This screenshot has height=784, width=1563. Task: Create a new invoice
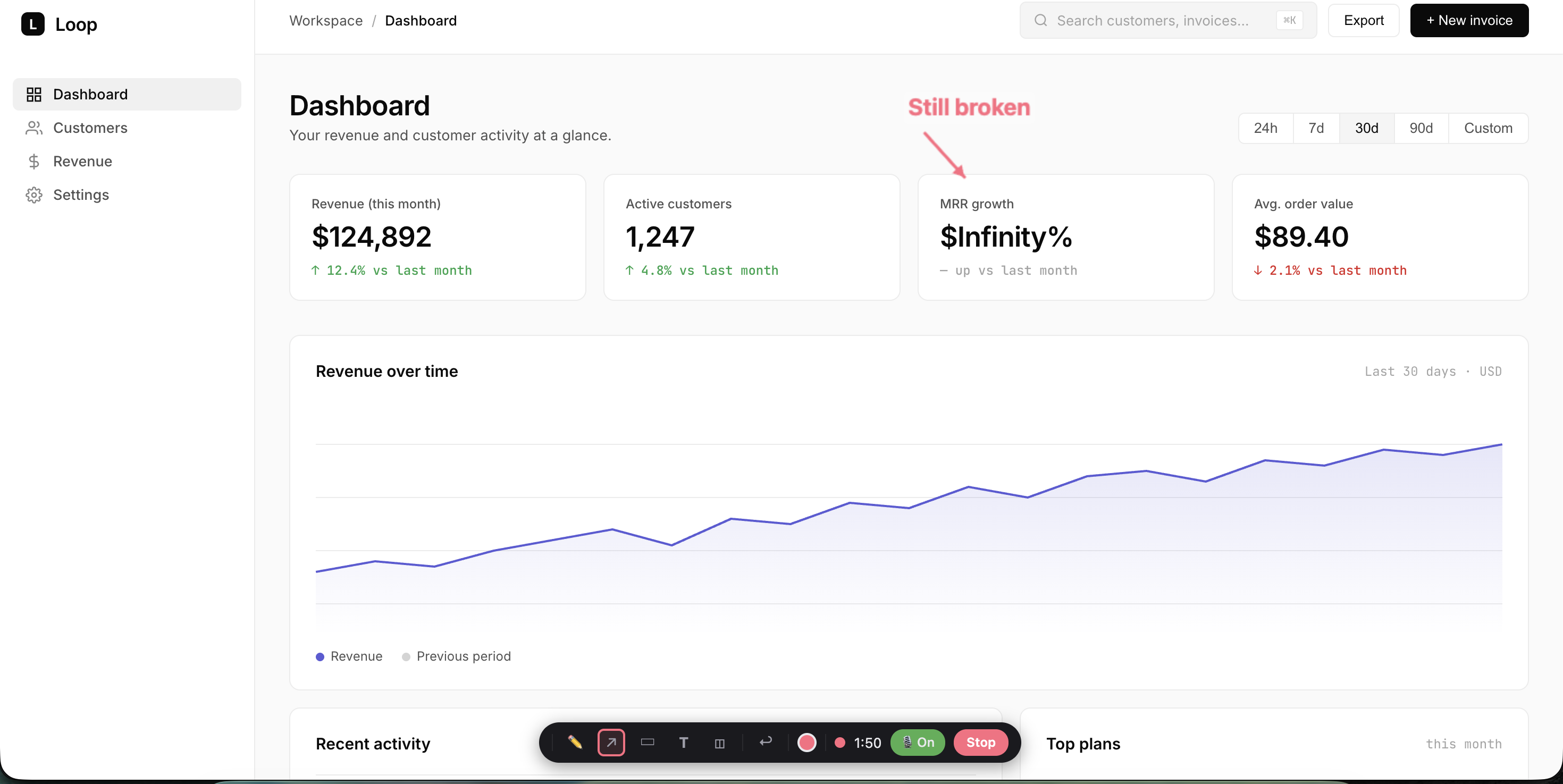pyautogui.click(x=1469, y=21)
